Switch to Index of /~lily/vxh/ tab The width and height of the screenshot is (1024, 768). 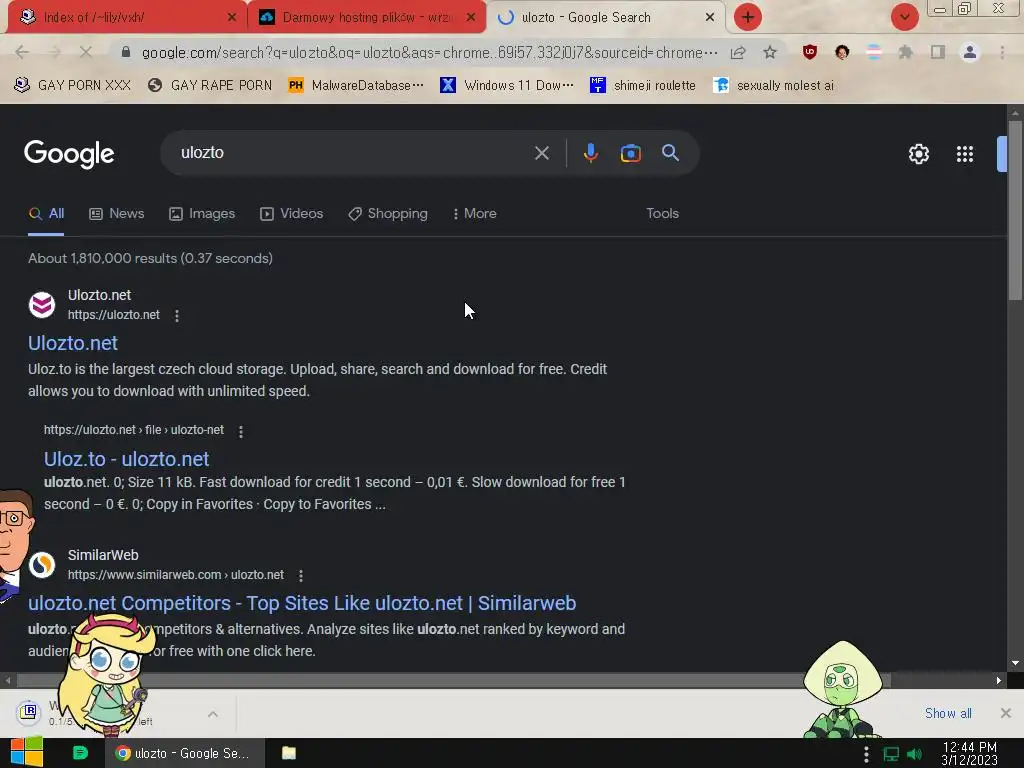pos(127,17)
